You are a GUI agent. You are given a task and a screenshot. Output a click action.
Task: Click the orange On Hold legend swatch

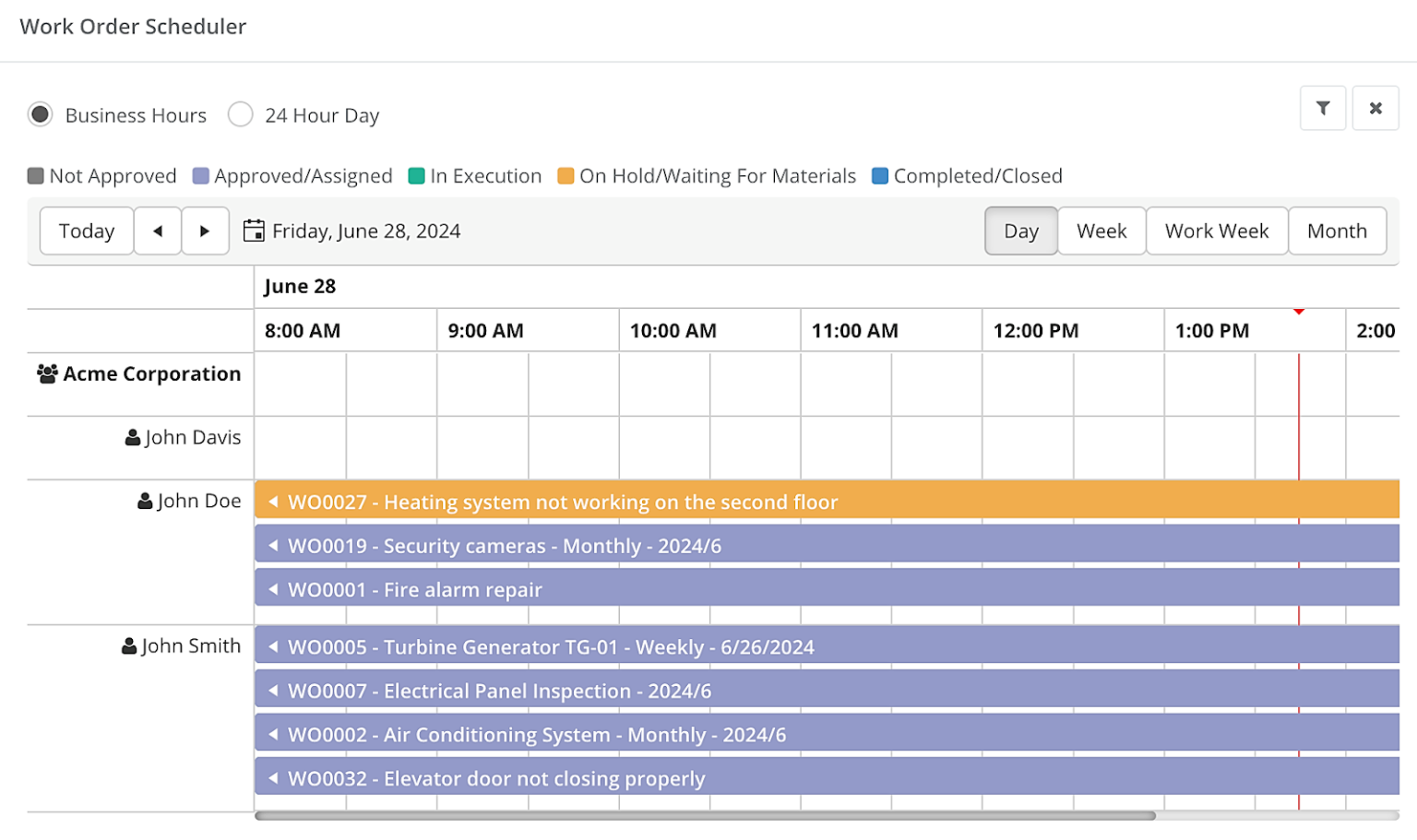tap(564, 175)
